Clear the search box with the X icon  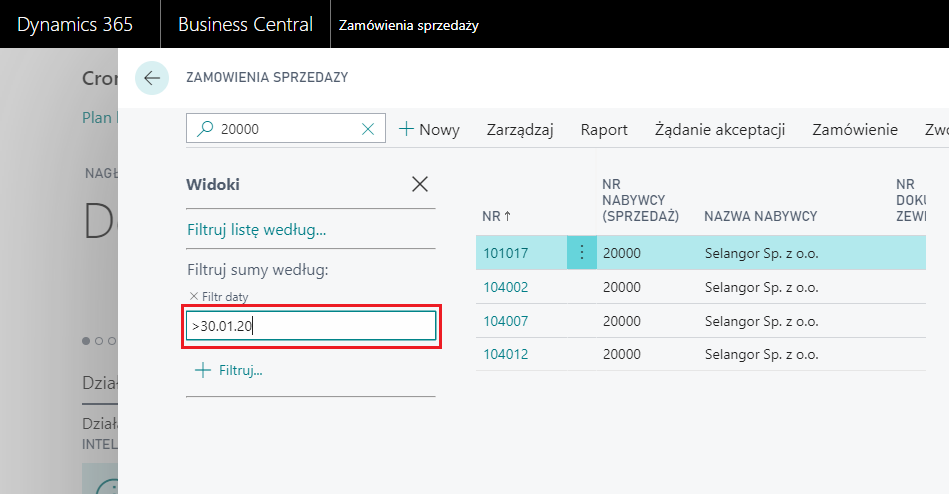tap(368, 129)
